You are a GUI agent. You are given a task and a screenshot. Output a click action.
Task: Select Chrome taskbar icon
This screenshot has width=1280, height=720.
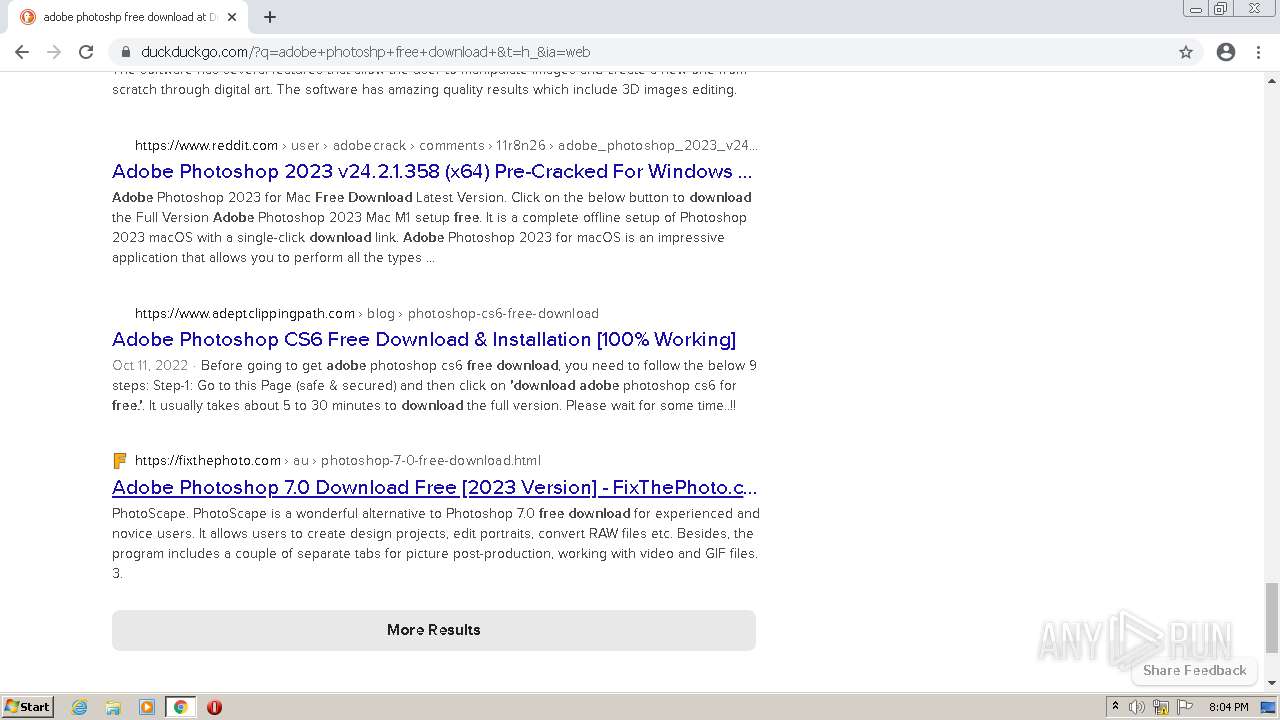tap(180, 707)
